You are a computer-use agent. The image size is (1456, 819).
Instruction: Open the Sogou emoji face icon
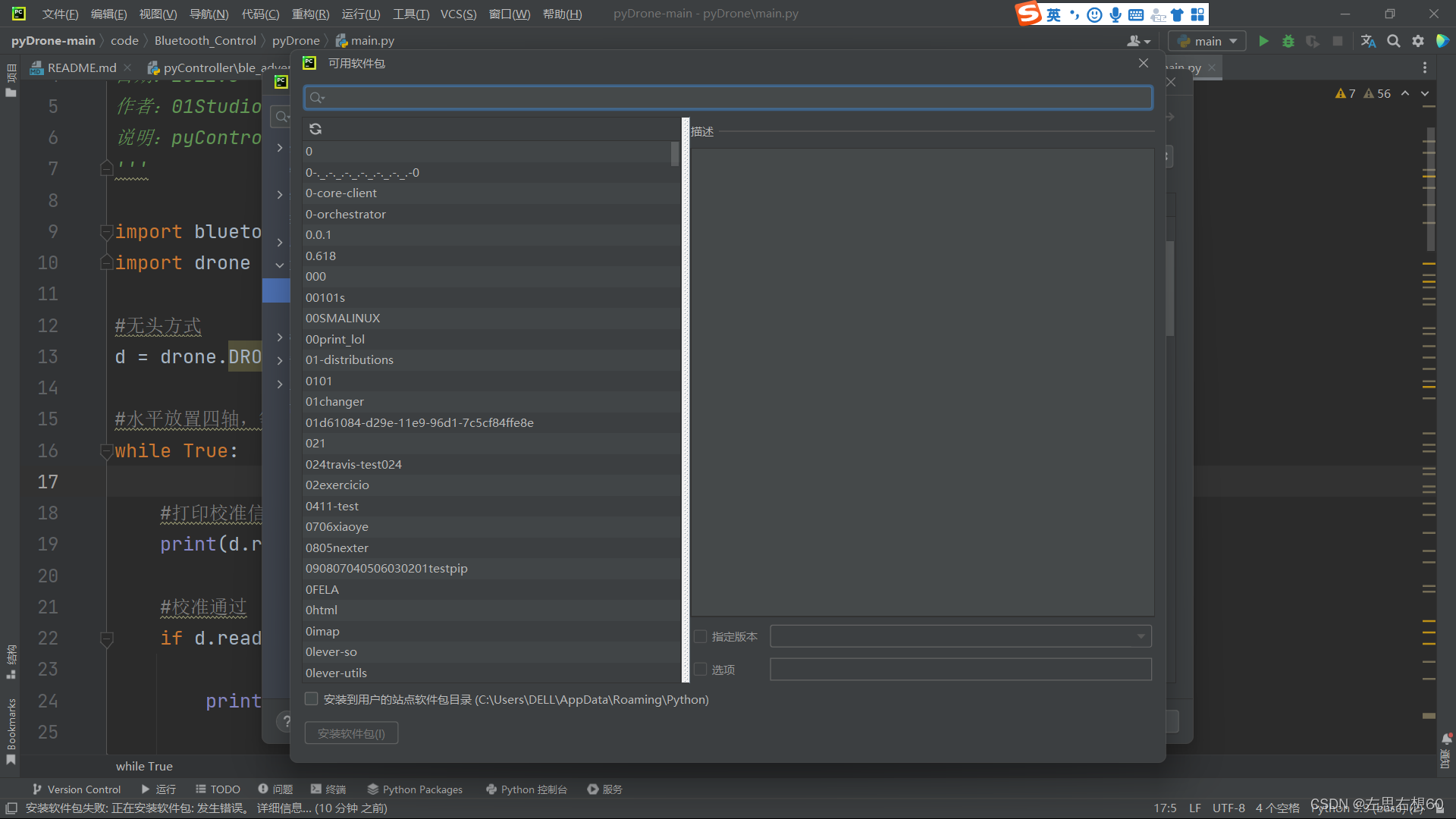(x=1094, y=14)
